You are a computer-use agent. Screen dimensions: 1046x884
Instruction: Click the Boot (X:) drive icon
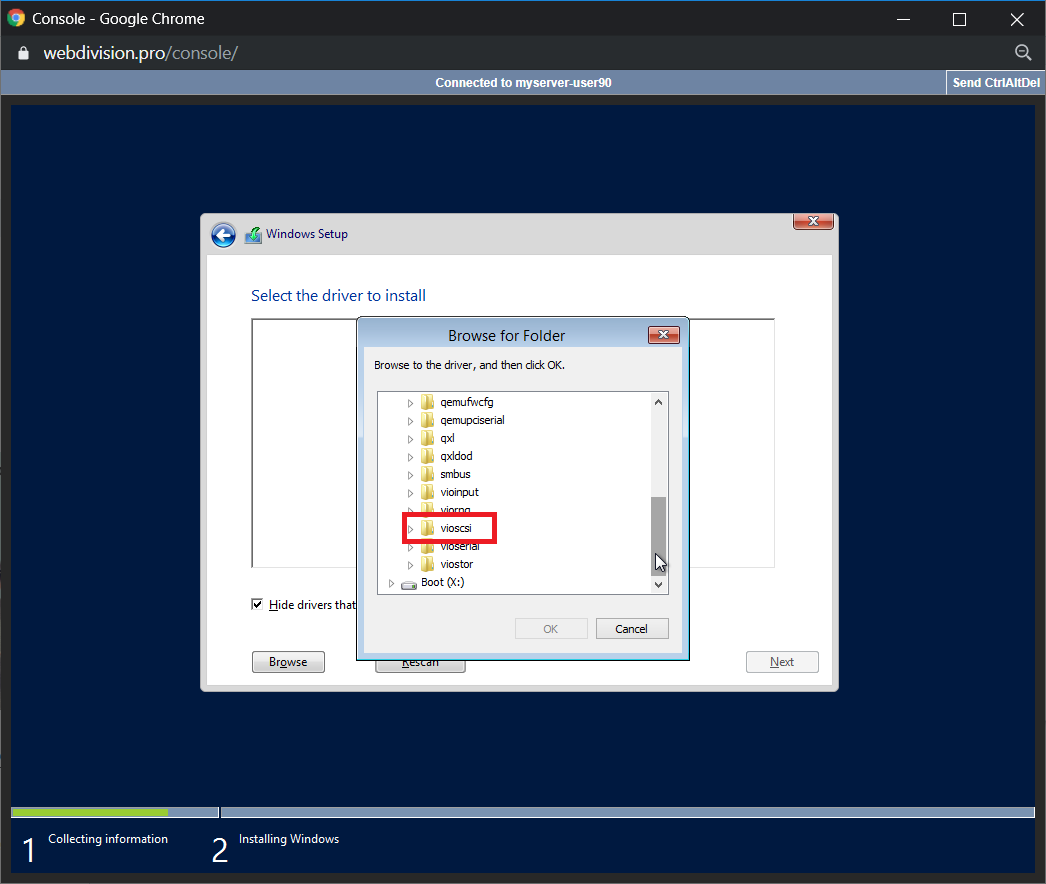pos(408,583)
